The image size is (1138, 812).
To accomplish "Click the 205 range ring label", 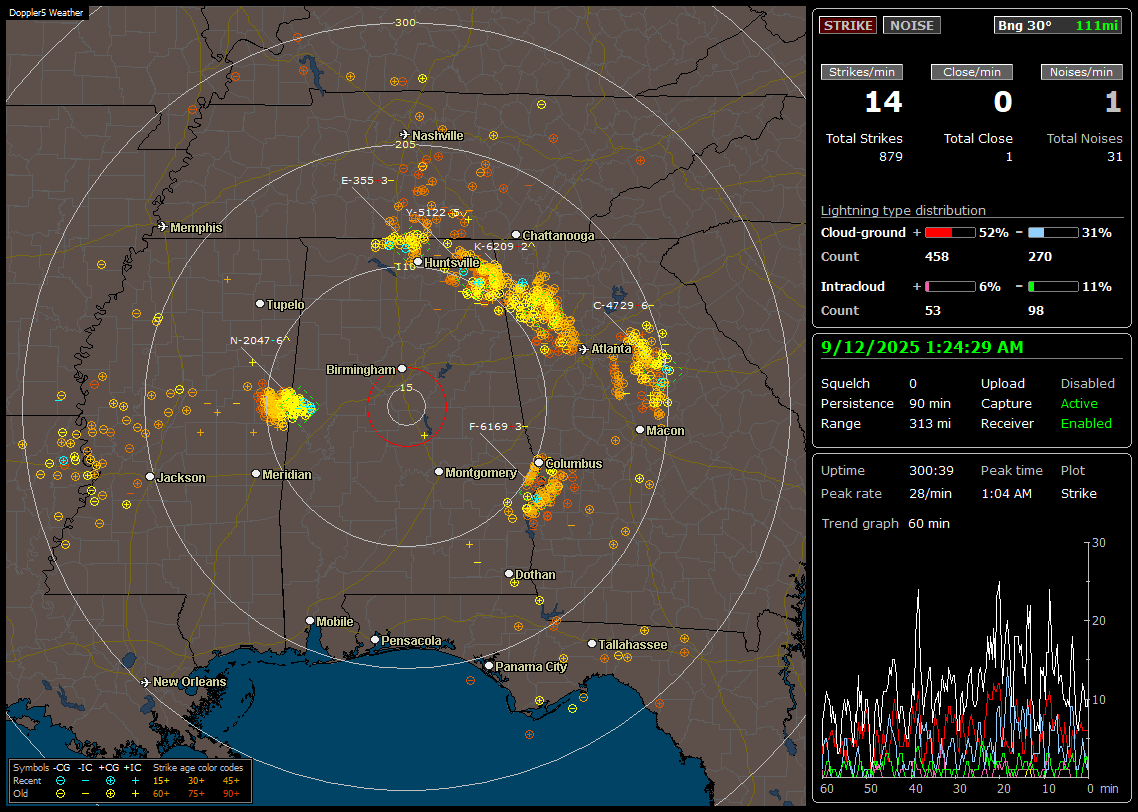I will 405,144.
